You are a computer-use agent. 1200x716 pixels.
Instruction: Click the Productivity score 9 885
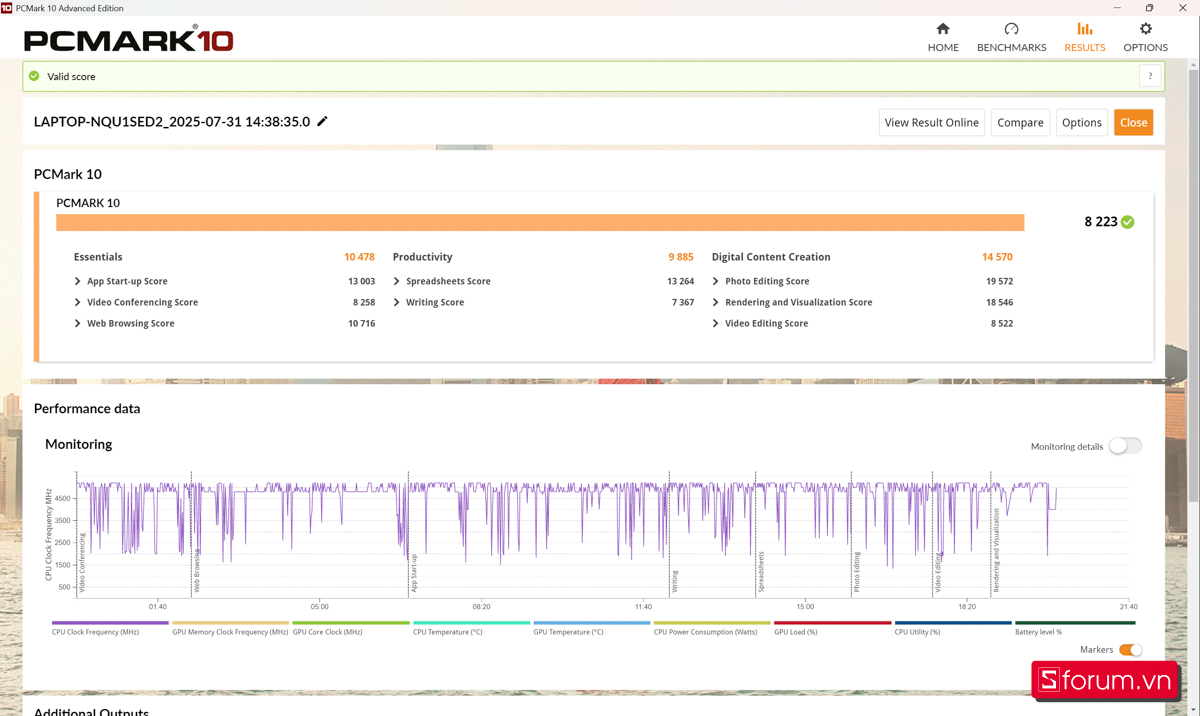[681, 257]
